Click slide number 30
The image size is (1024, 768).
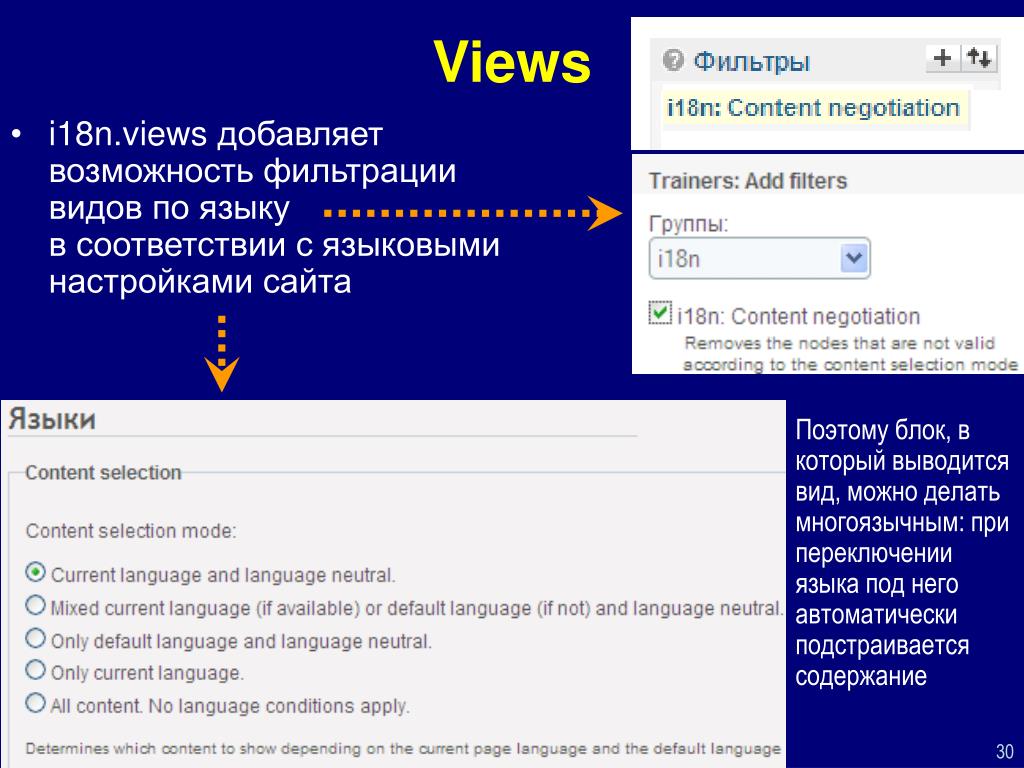1004,751
